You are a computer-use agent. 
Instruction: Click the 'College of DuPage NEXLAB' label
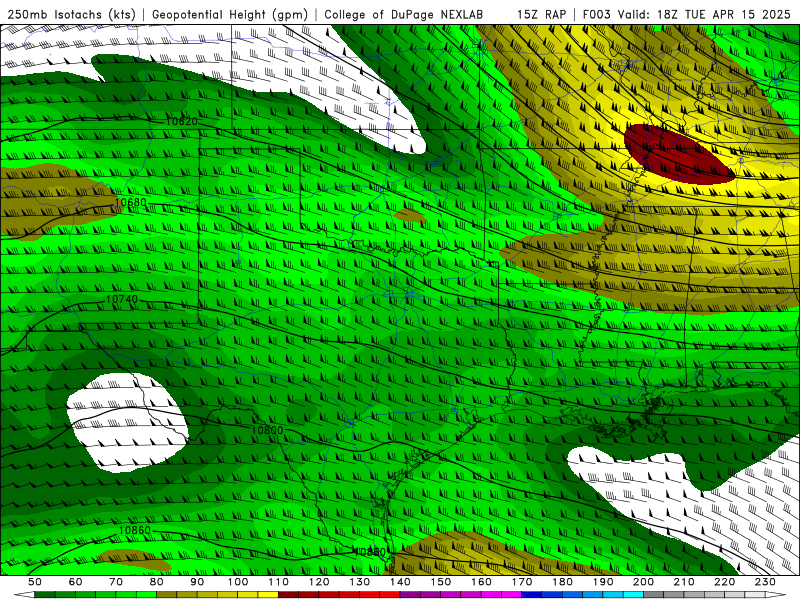pyautogui.click(x=403, y=14)
